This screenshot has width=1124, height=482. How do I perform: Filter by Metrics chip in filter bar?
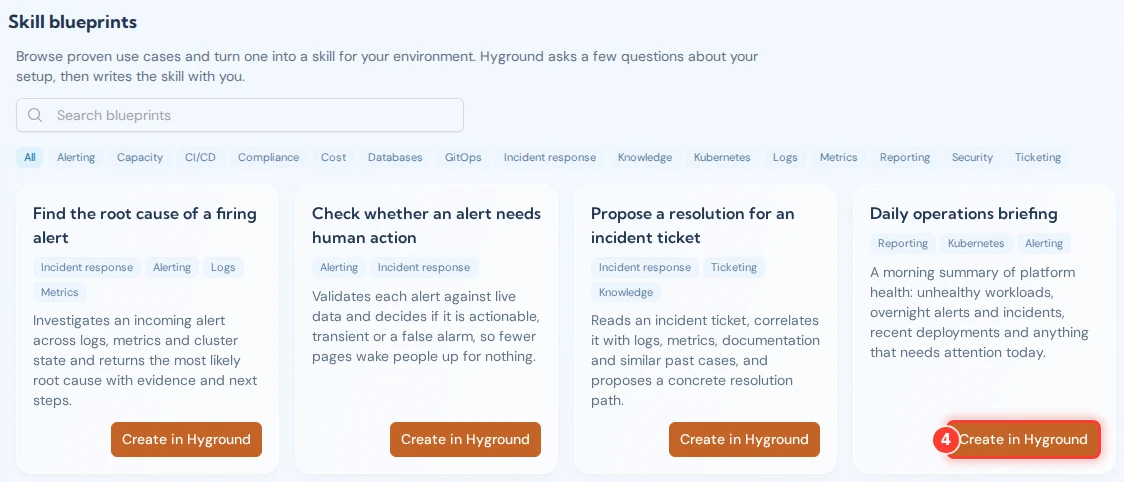coord(838,157)
